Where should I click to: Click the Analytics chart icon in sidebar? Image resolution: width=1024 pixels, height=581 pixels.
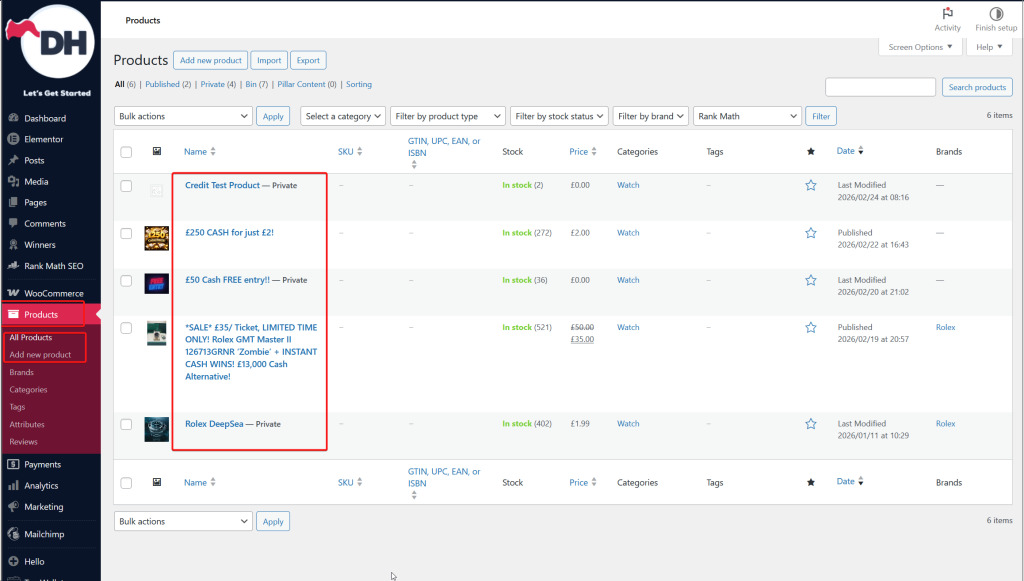coord(14,485)
